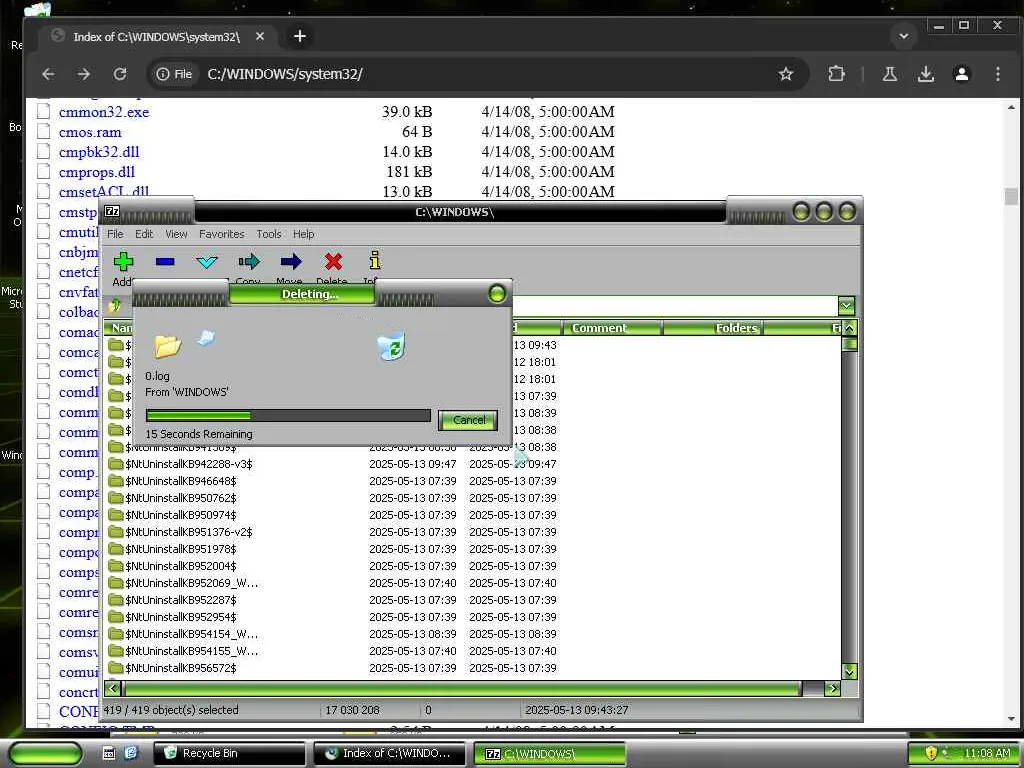
Task: Open the Help menu in 7-Zip
Action: 303,234
